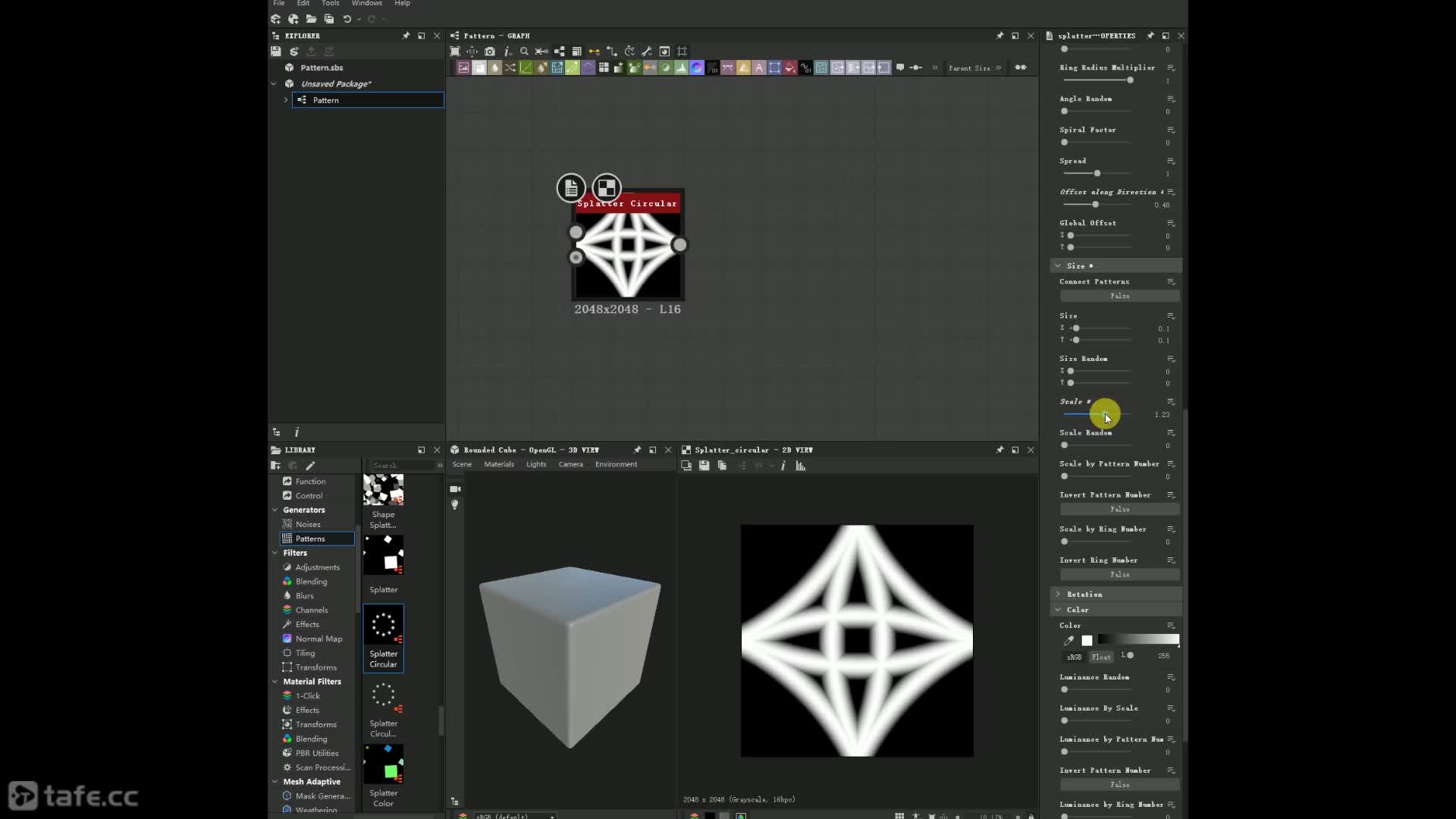This screenshot has width=1456, height=819.
Task: Open the Tools menu
Action: (331, 4)
